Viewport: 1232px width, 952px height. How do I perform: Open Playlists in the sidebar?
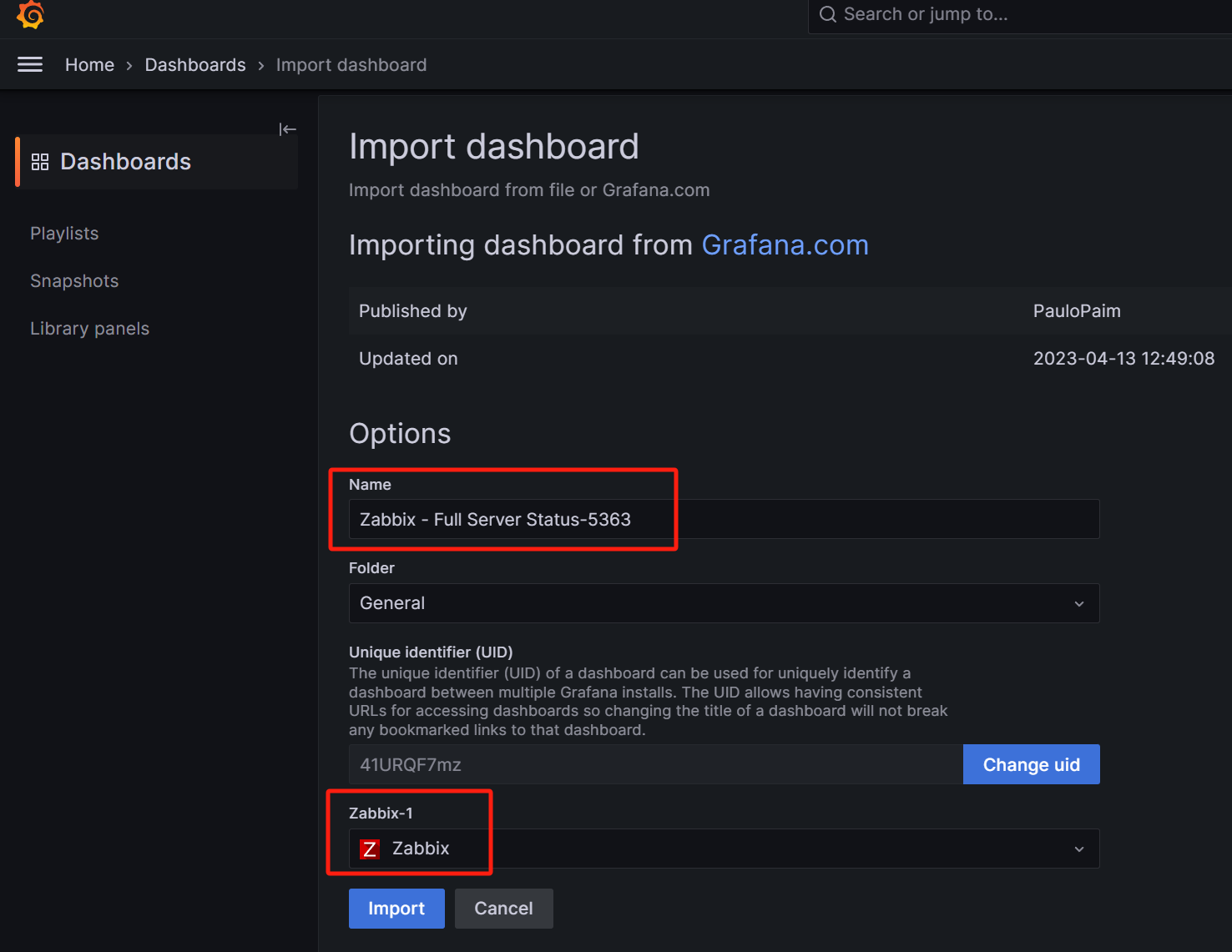click(x=64, y=234)
